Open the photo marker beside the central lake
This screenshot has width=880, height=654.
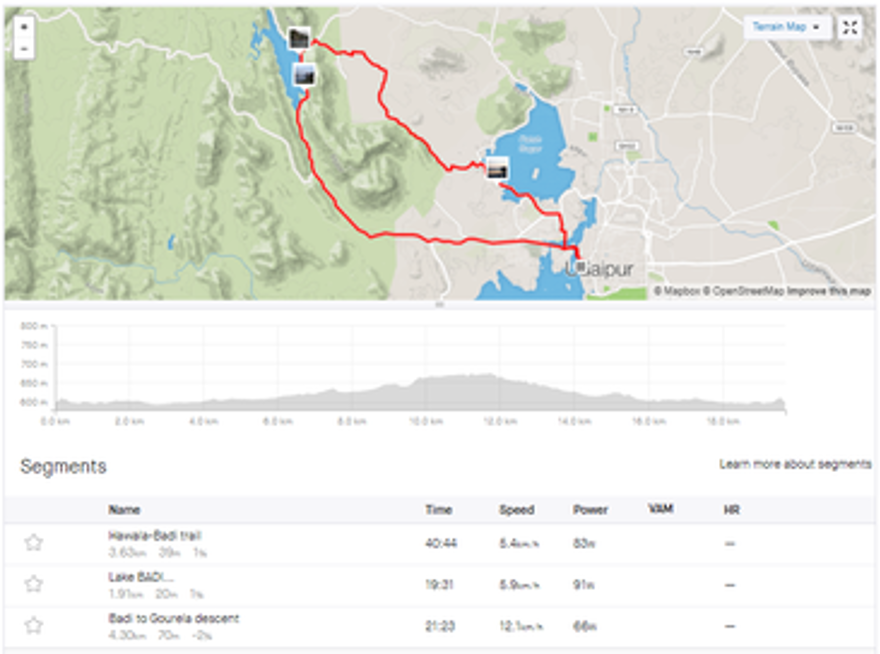click(x=497, y=169)
